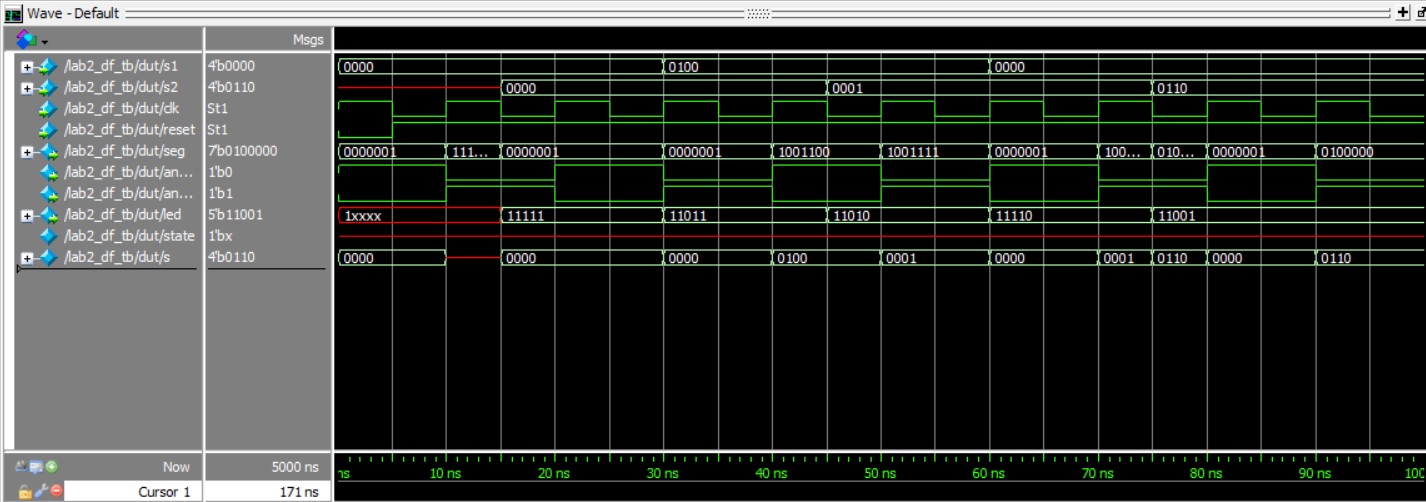Click the 171 ns cursor time value
This screenshot has height=502, width=1426.
point(268,491)
